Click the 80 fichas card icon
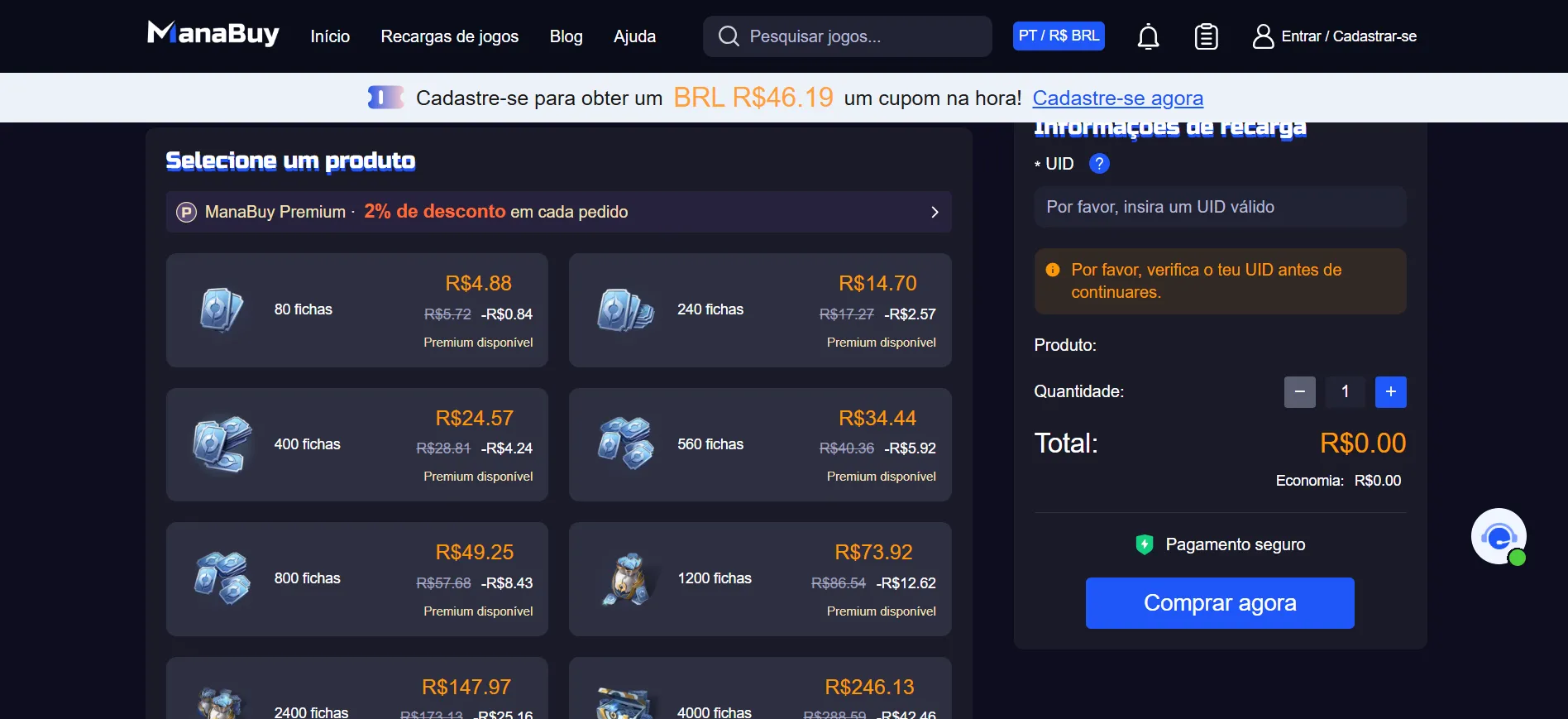 tap(222, 309)
